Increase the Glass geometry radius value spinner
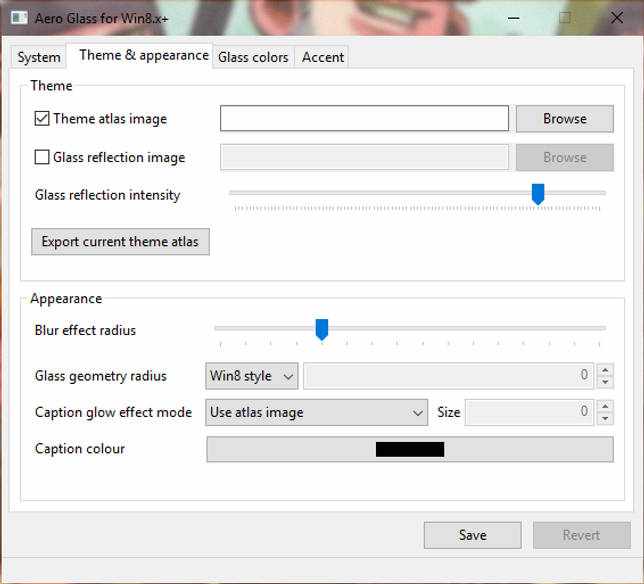Screen dimensions: 644x584 (x=605, y=370)
